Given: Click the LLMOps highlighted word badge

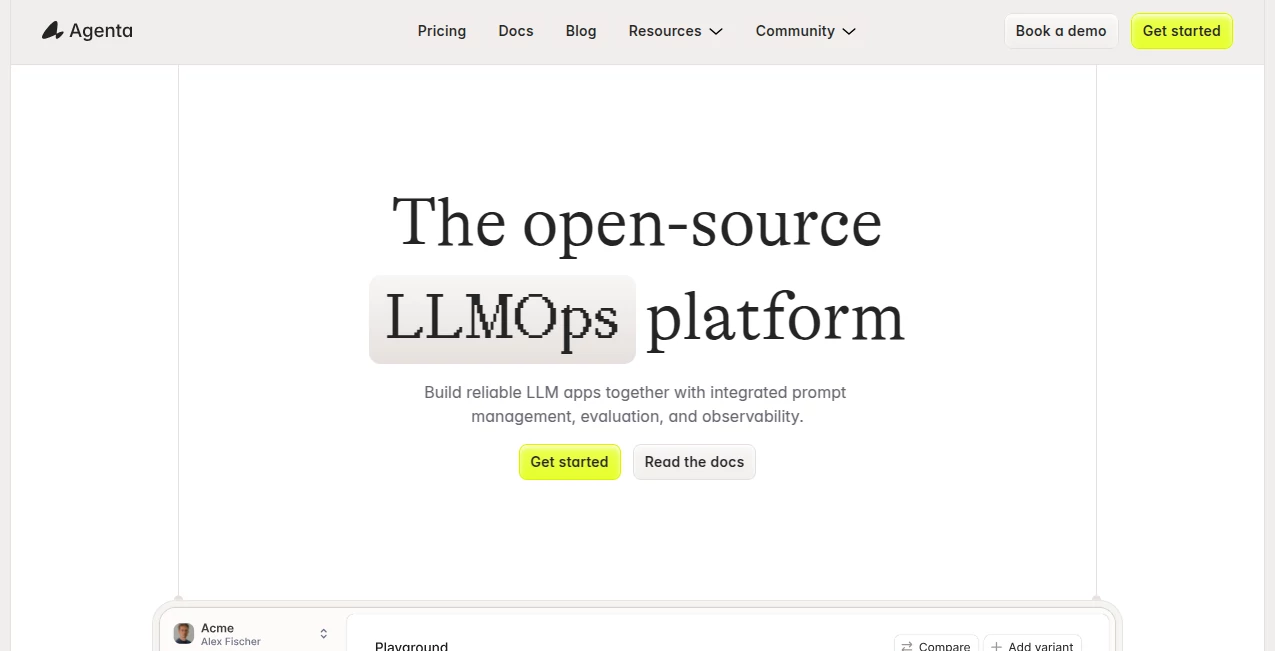Looking at the screenshot, I should (502, 319).
